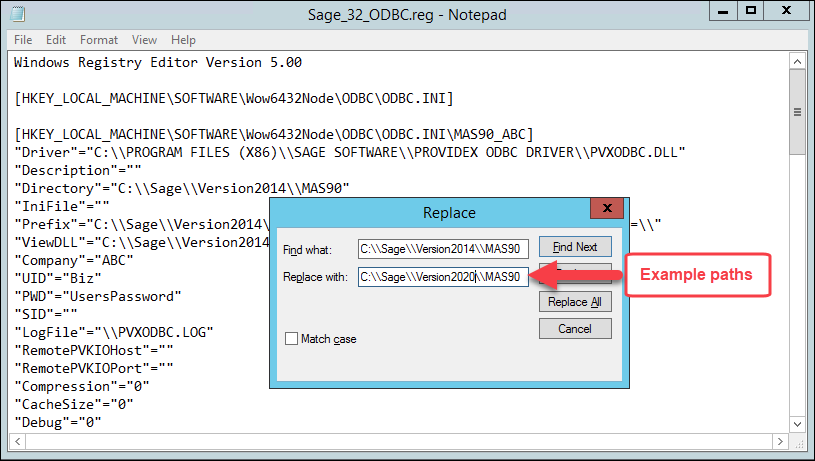Click the vertical scrollbar up arrow

[x=797, y=61]
